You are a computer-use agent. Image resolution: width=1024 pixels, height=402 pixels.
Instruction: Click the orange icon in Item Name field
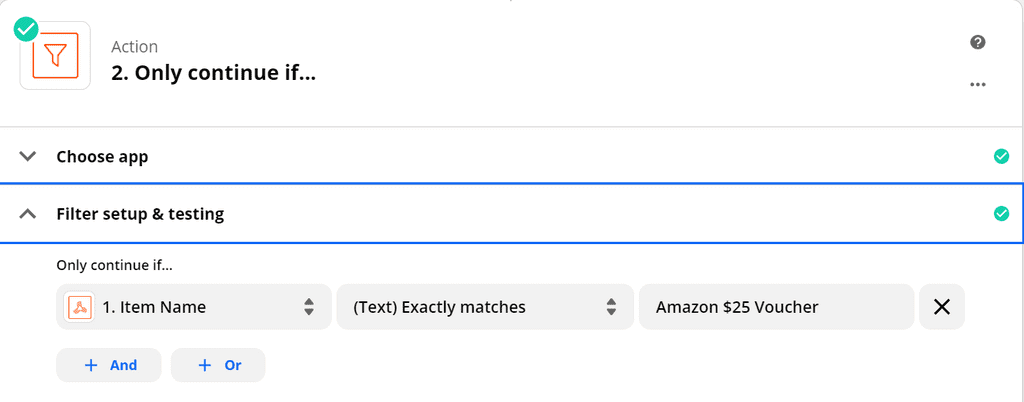pos(80,307)
